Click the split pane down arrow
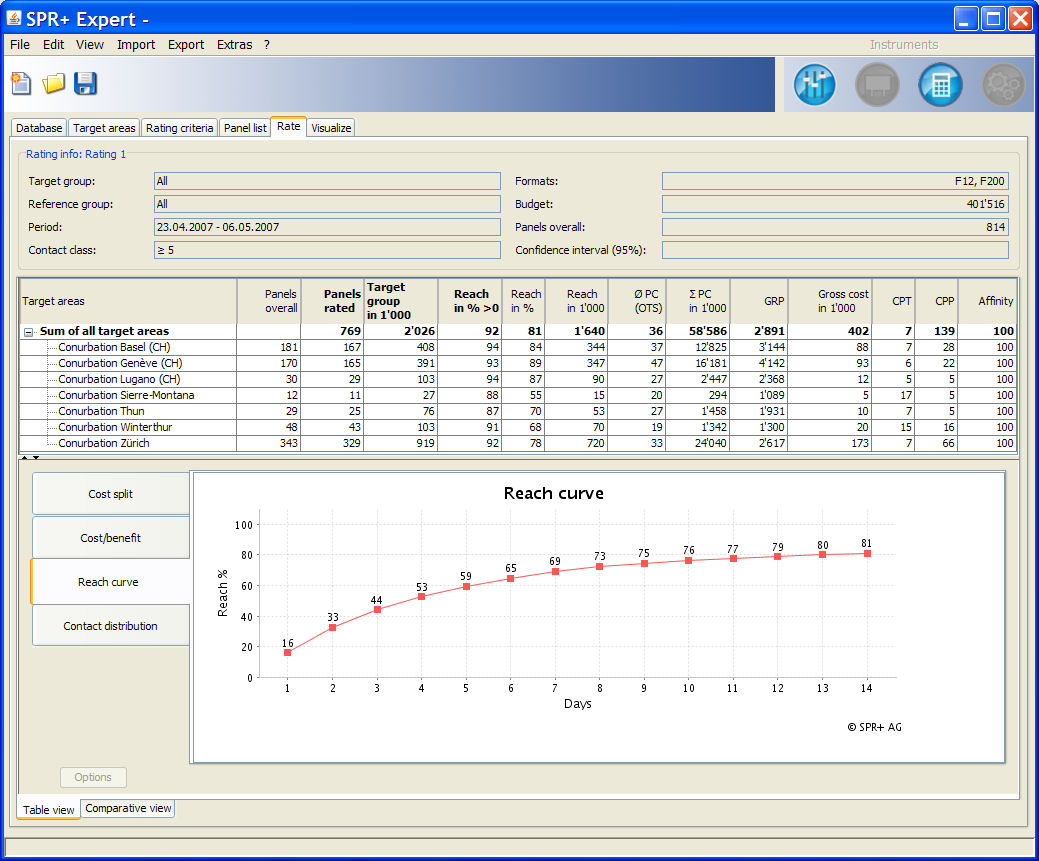This screenshot has width=1039, height=861. (x=36, y=457)
